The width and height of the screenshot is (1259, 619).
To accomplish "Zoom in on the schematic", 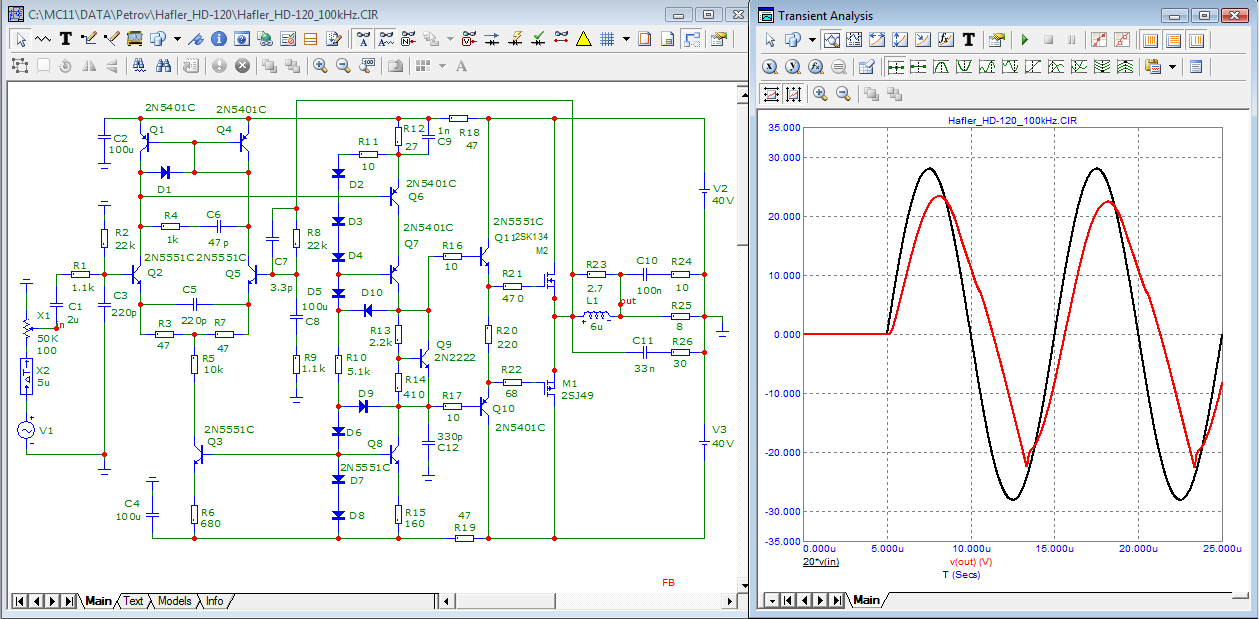I will [x=320, y=66].
